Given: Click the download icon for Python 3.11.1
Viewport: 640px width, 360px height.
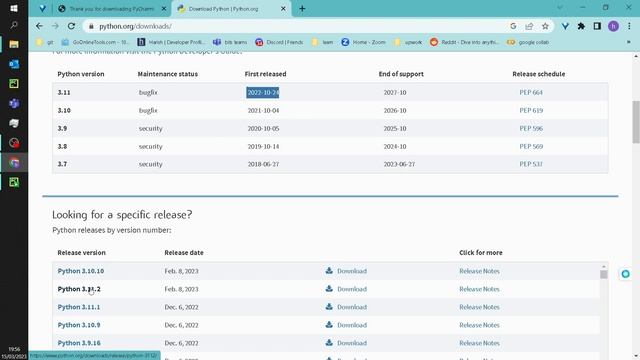Looking at the screenshot, I should click(x=329, y=307).
